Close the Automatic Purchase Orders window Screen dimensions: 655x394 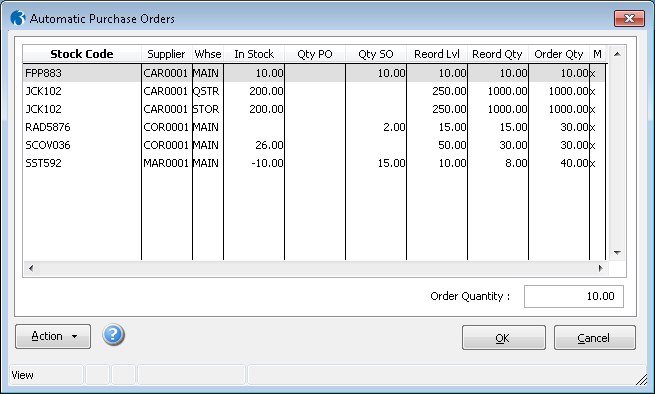pyautogui.click(x=629, y=18)
